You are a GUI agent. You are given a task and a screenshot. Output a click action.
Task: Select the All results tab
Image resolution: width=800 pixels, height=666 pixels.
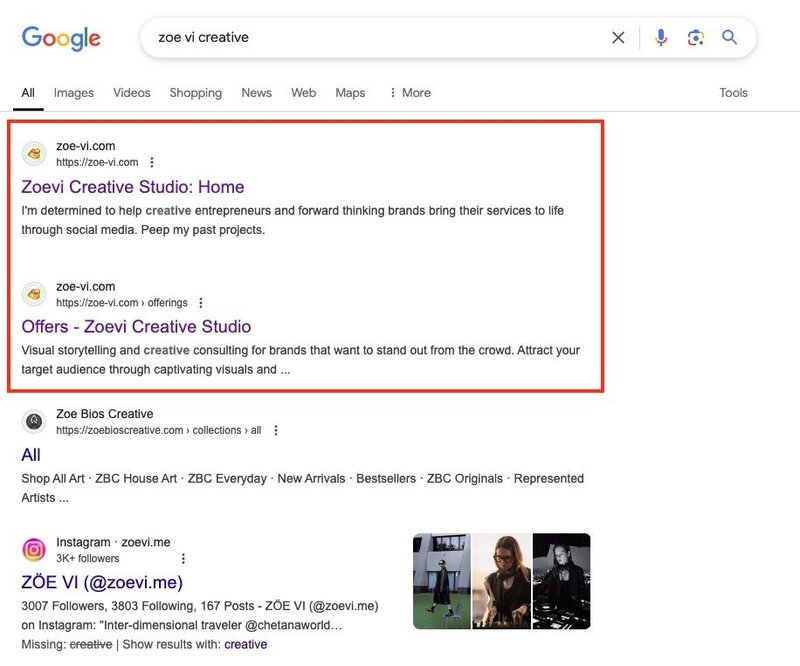28,93
